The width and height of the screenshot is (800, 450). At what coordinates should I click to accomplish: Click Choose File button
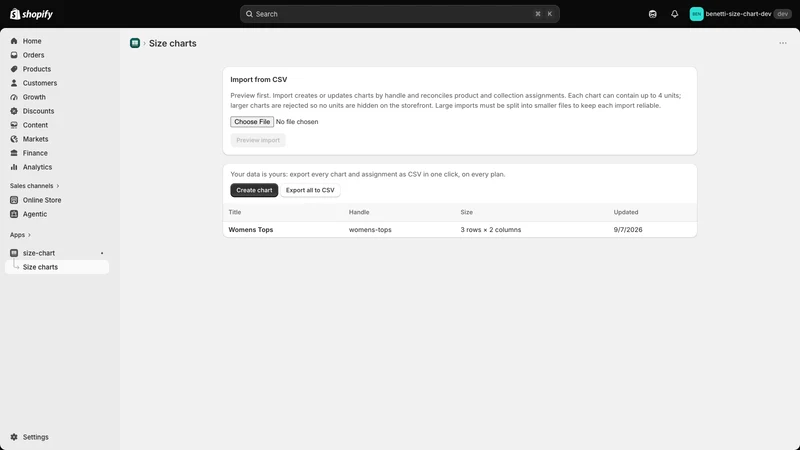(x=252, y=121)
